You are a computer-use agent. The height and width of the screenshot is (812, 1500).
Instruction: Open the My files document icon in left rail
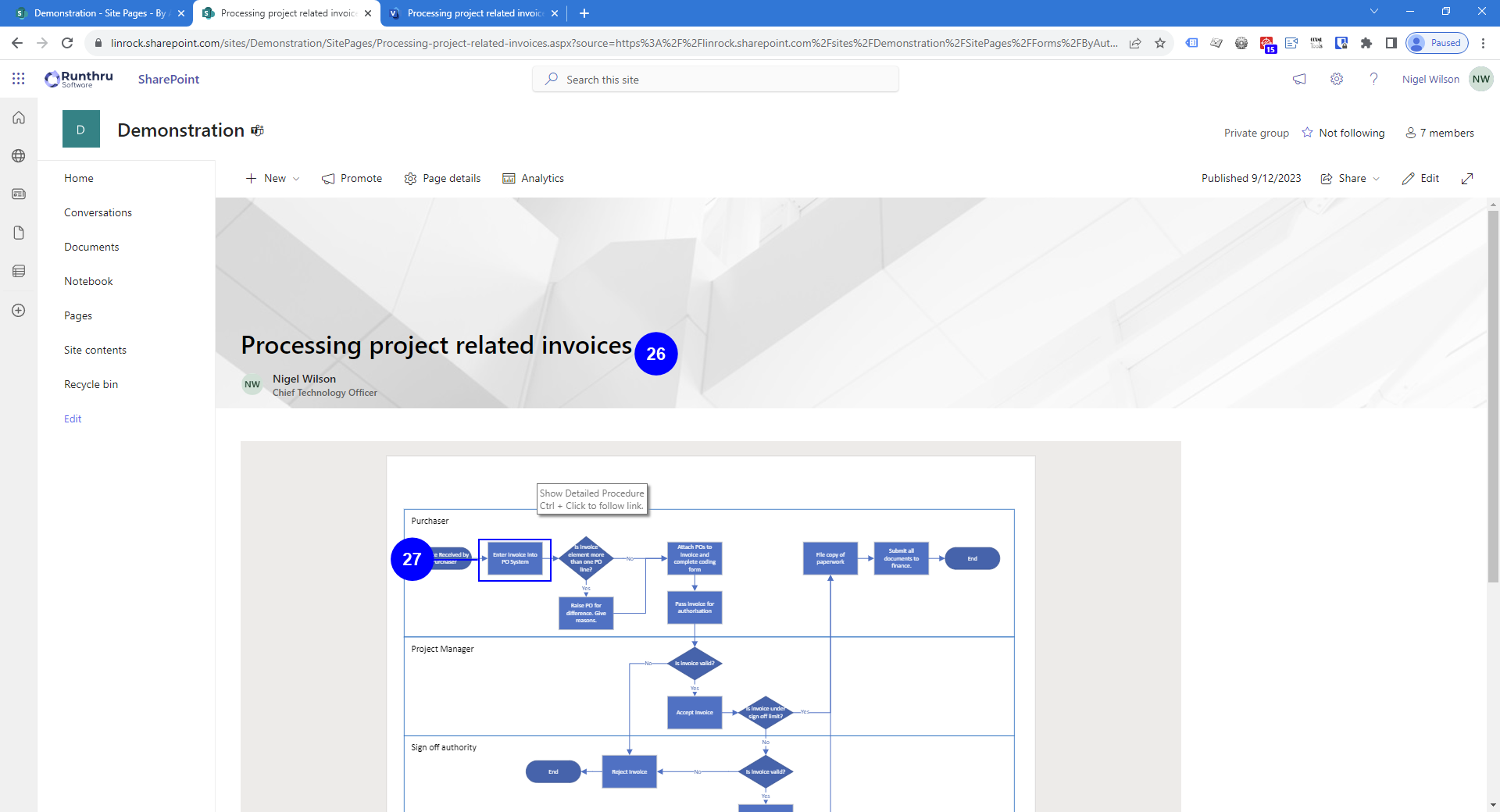[x=19, y=233]
